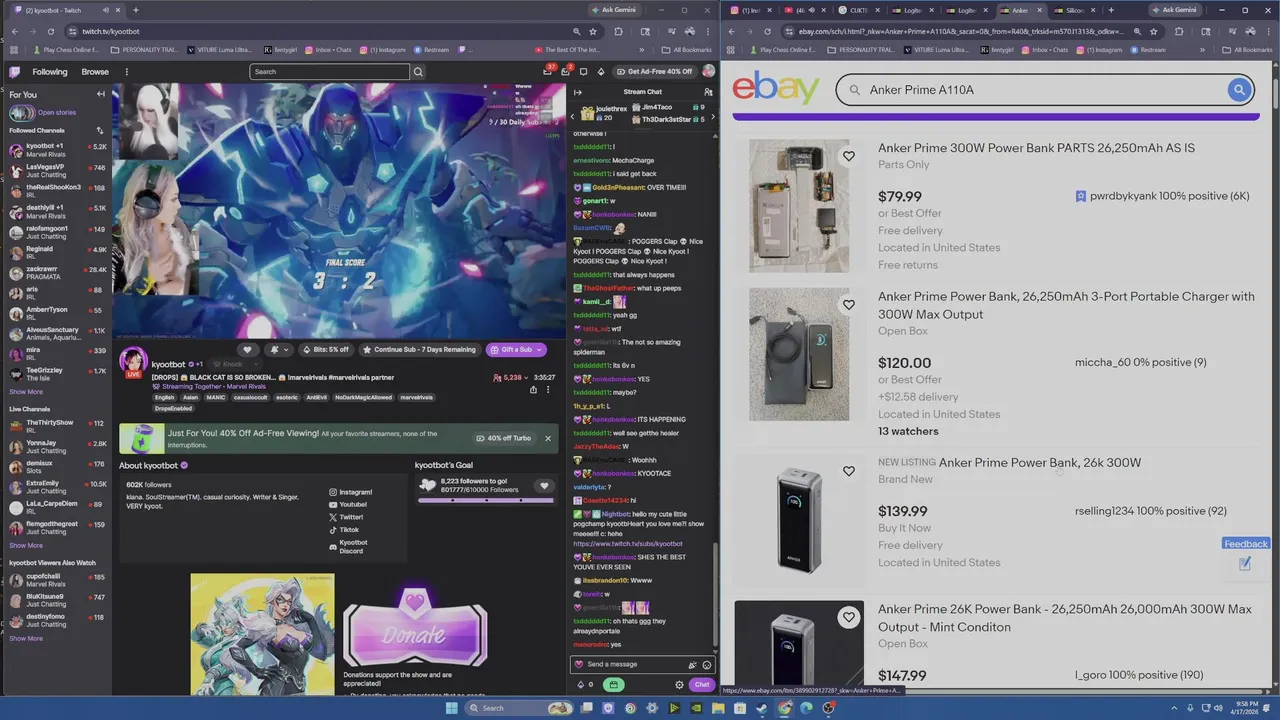
Task: Click the green channel points chest
Action: pyautogui.click(x=613, y=685)
